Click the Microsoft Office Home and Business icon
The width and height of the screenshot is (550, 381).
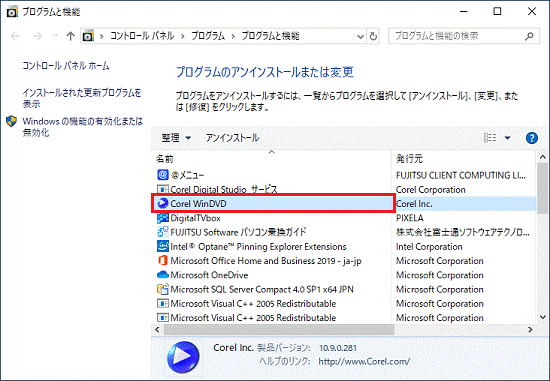tap(163, 261)
